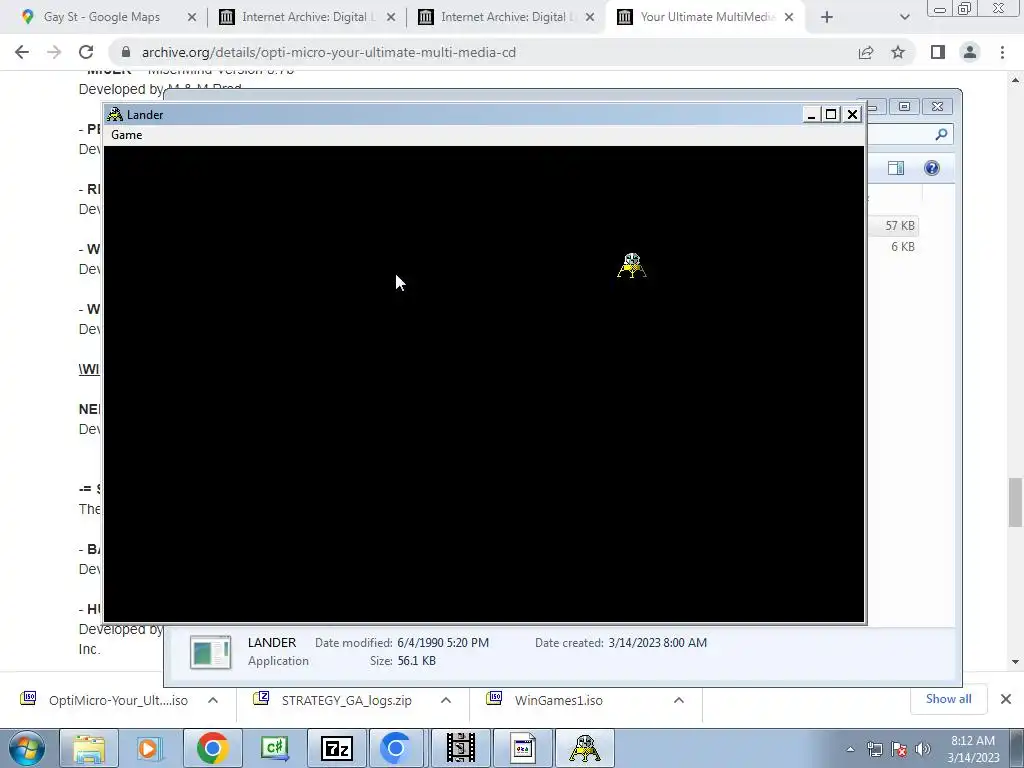Click the Size 56.1 KB value
Image resolution: width=1024 pixels, height=768 pixels.
(416, 661)
